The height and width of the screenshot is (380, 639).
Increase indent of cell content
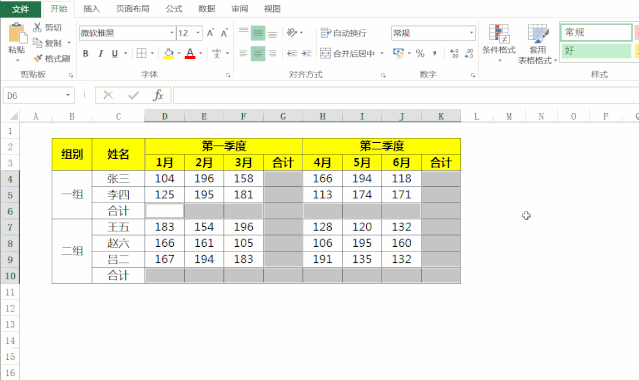point(306,53)
